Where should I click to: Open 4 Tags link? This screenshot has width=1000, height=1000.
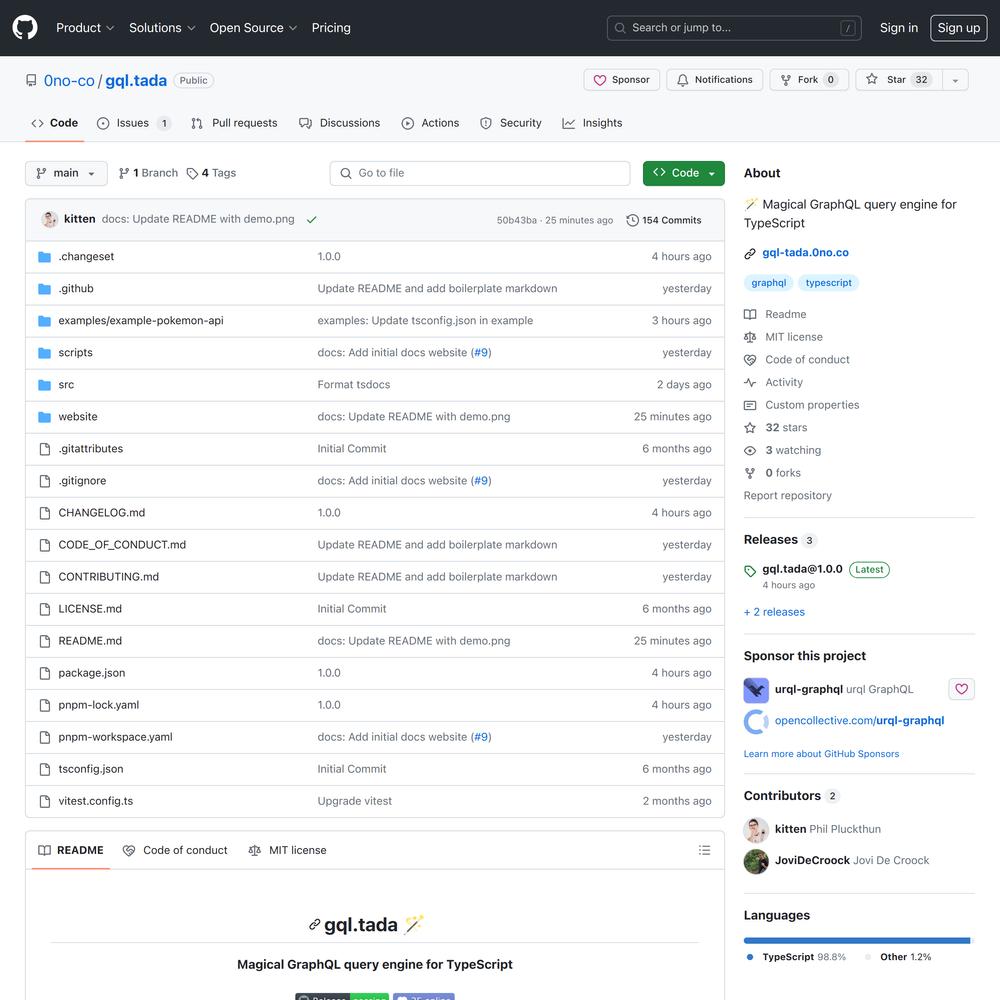coord(211,173)
